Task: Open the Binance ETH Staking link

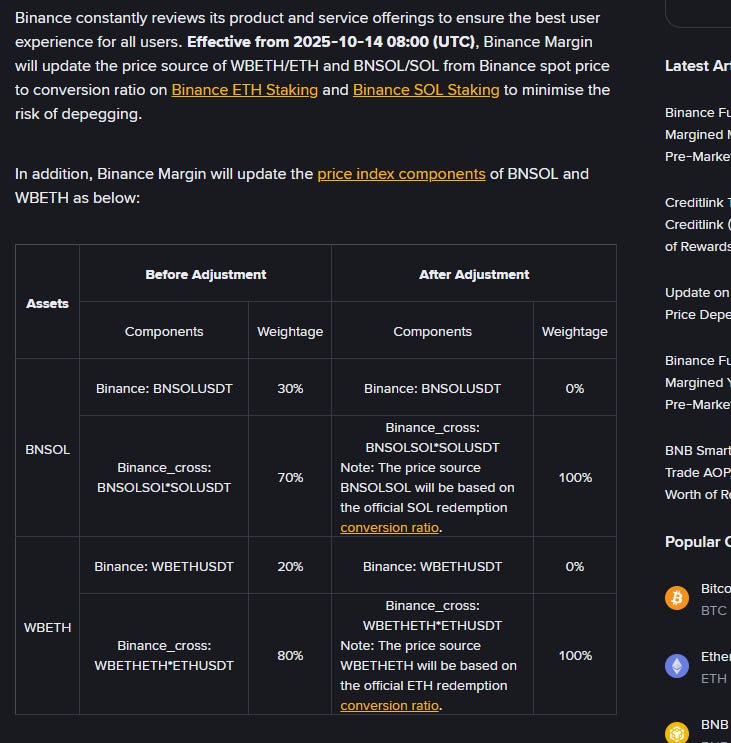Action: coord(244,90)
